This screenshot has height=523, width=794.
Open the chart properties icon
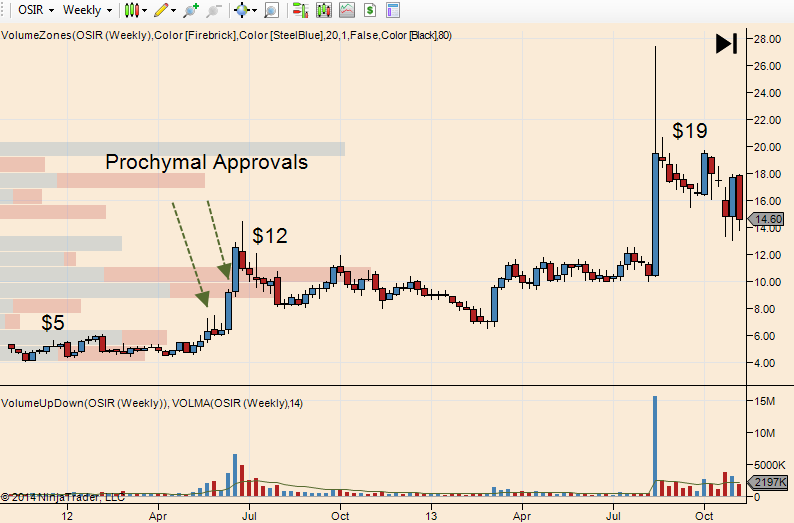coord(393,10)
